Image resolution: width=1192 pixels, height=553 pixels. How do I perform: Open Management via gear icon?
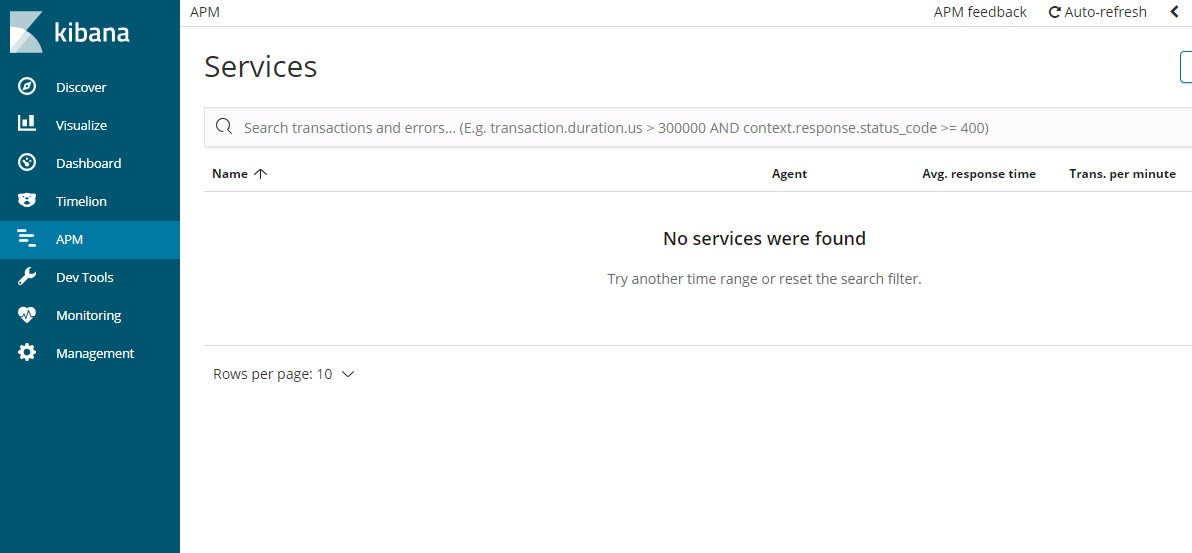pos(27,353)
